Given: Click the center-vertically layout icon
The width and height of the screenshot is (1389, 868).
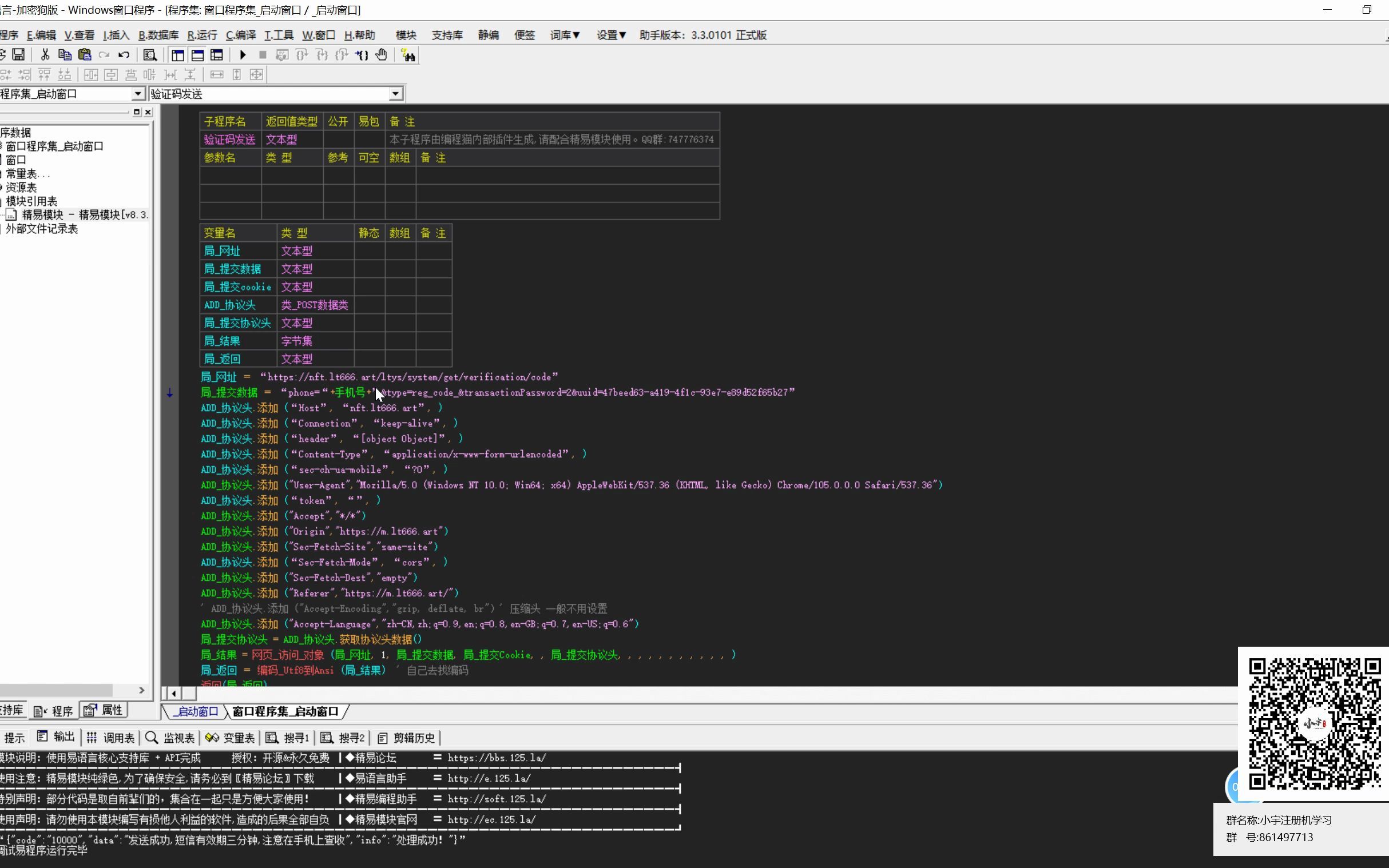Looking at the screenshot, I should point(111,75).
